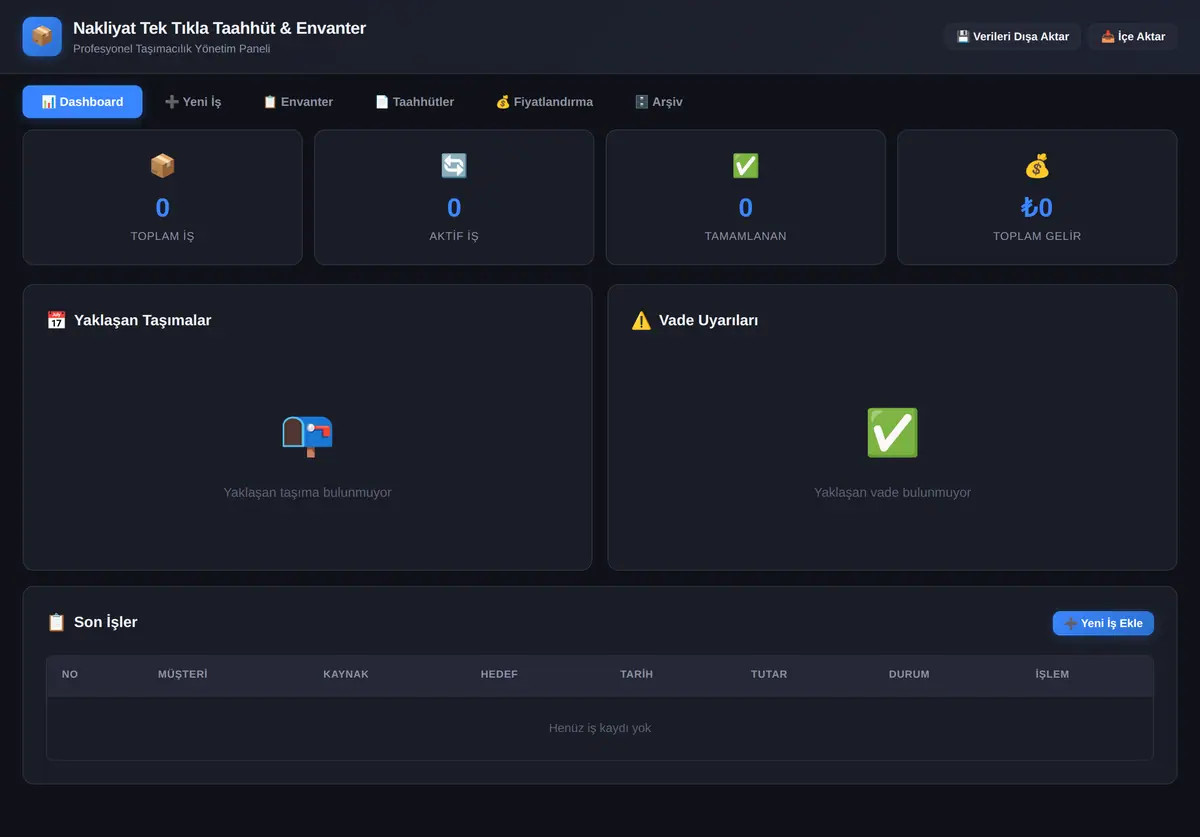Click the MÜŞTERİ column header
The height and width of the screenshot is (837, 1200).
click(183, 674)
